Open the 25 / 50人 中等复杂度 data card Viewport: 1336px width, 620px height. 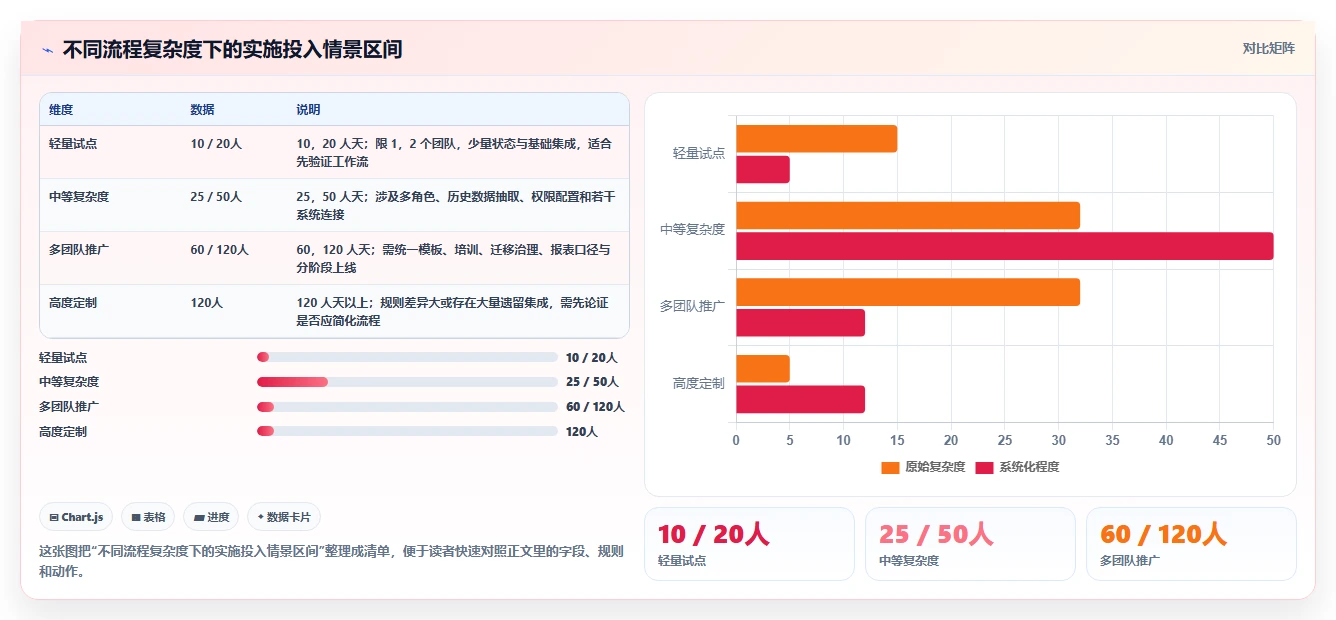(x=970, y=544)
